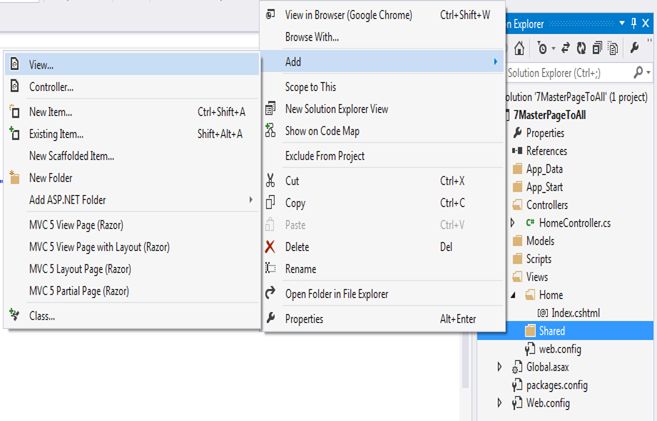Click the wrench Properties icon in toolbar
This screenshot has width=657, height=421.
tap(634, 48)
